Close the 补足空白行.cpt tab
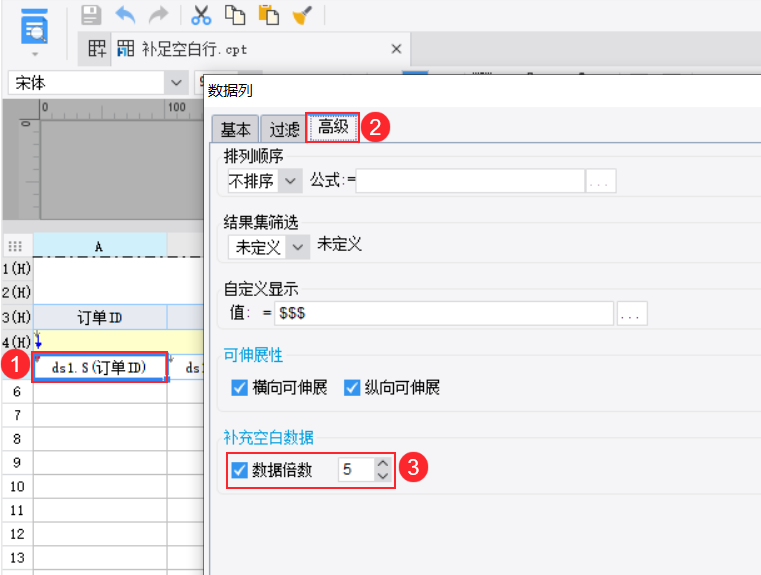Image resolution: width=761 pixels, height=575 pixels. tap(397, 49)
